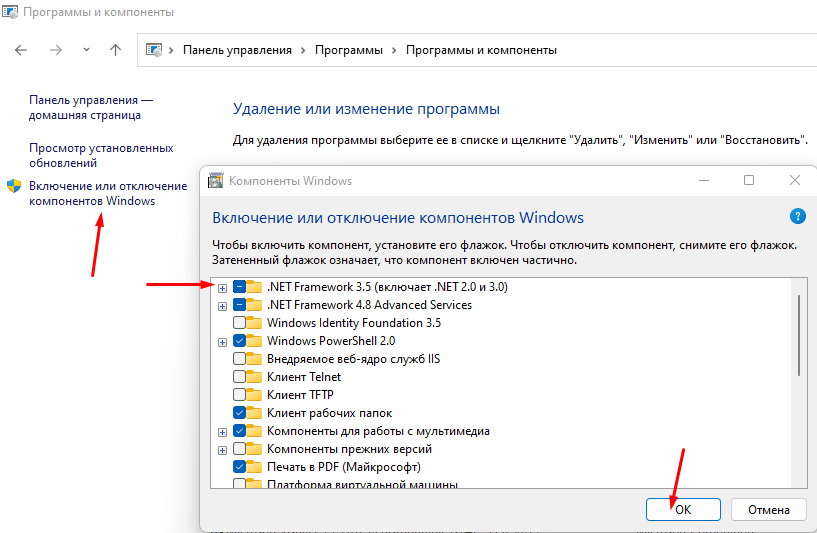Viewport: 817px width, 533px height.
Task: Toggle .NET Framework 3.5 checkbox
Action: coord(239,287)
